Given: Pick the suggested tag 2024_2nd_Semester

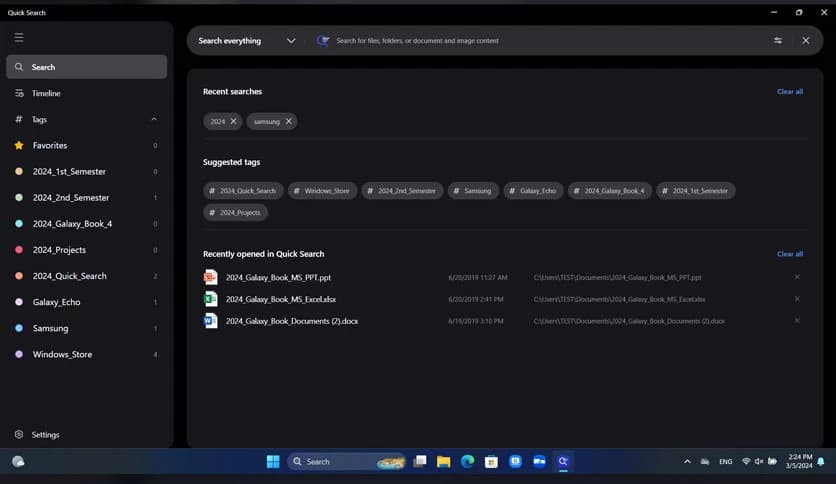Looking at the screenshot, I should (402, 191).
